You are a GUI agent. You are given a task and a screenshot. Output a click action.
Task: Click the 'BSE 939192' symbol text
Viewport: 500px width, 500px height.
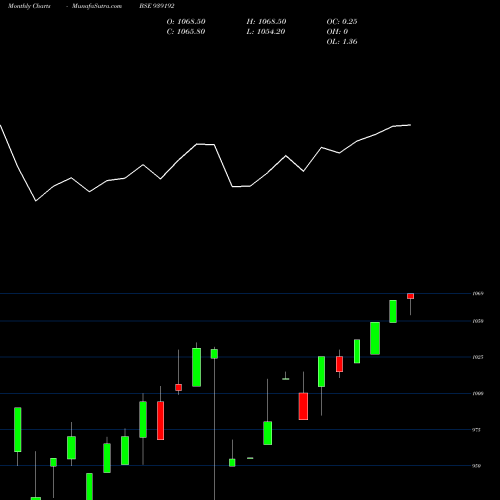point(157,6)
